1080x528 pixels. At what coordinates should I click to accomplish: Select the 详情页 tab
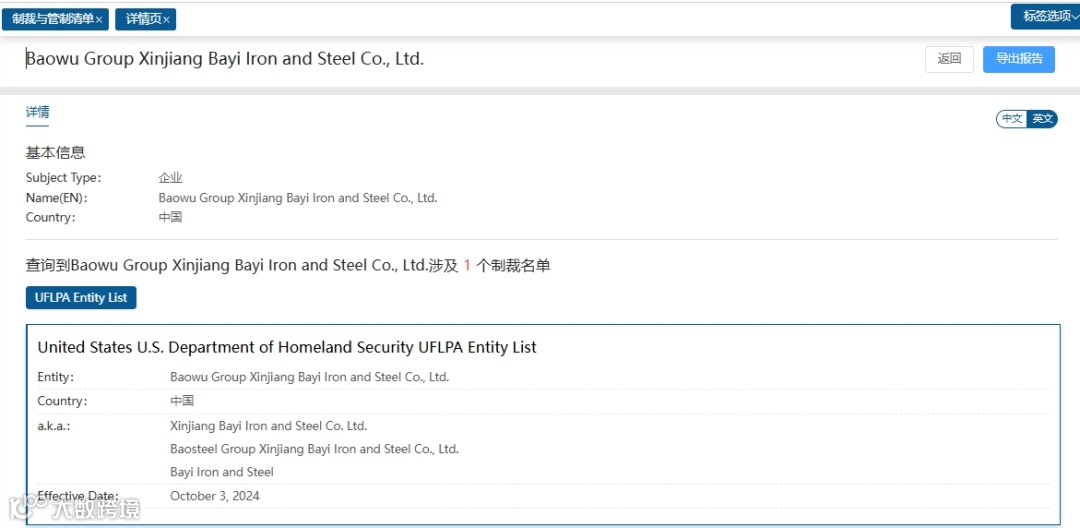(x=145, y=19)
